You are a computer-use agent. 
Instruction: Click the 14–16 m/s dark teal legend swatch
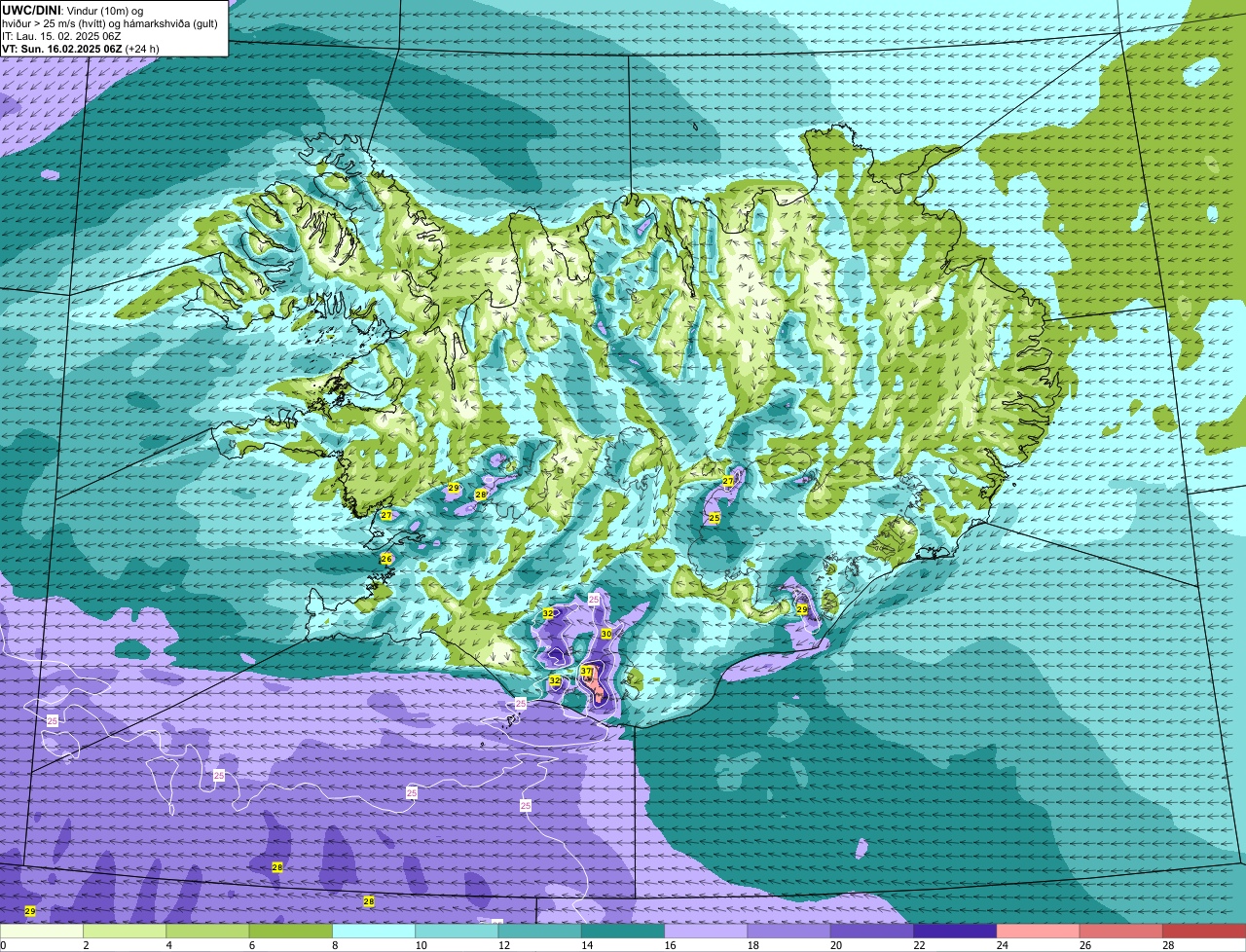tap(623, 932)
